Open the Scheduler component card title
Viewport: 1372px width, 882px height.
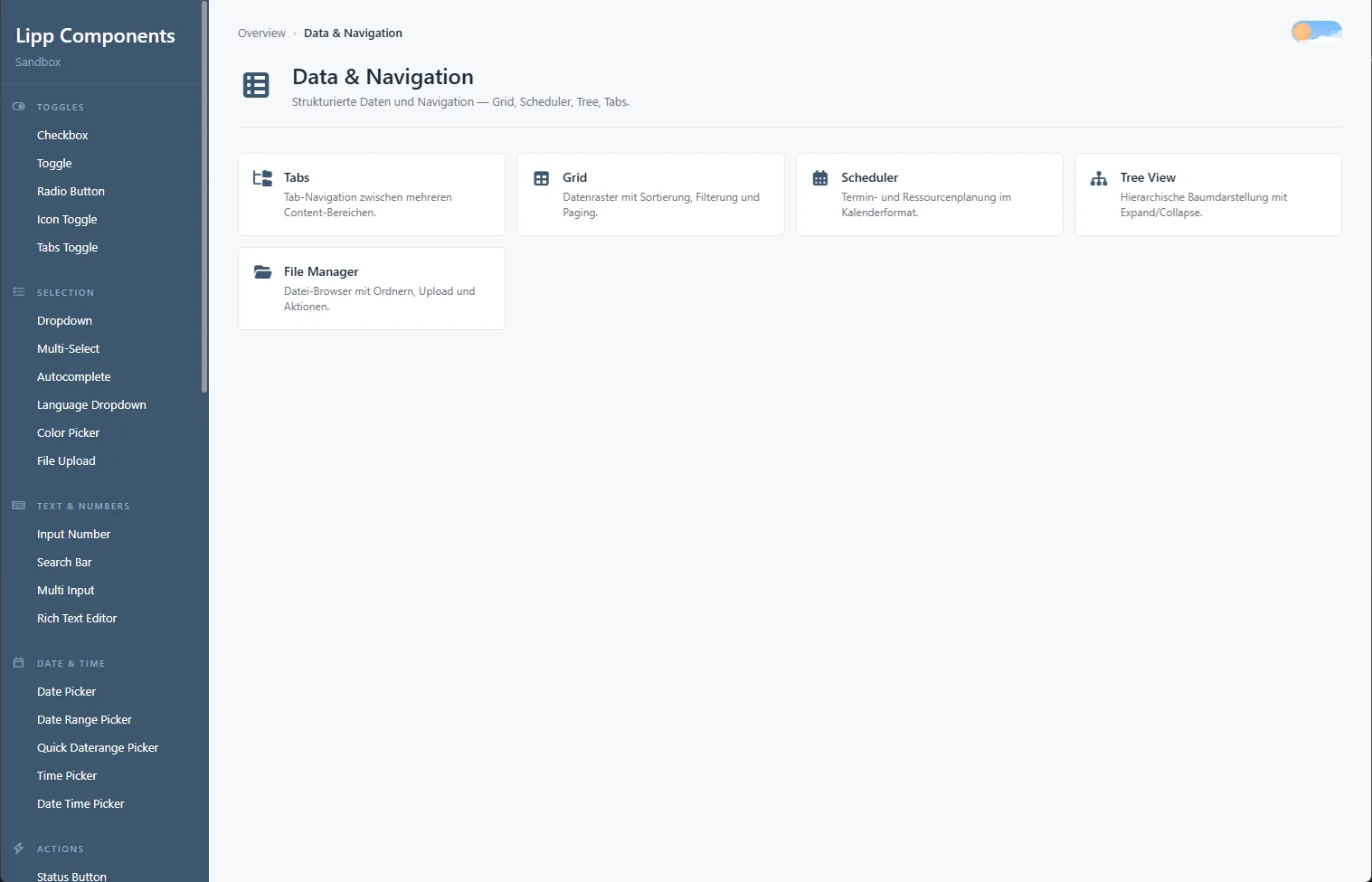coord(870,177)
